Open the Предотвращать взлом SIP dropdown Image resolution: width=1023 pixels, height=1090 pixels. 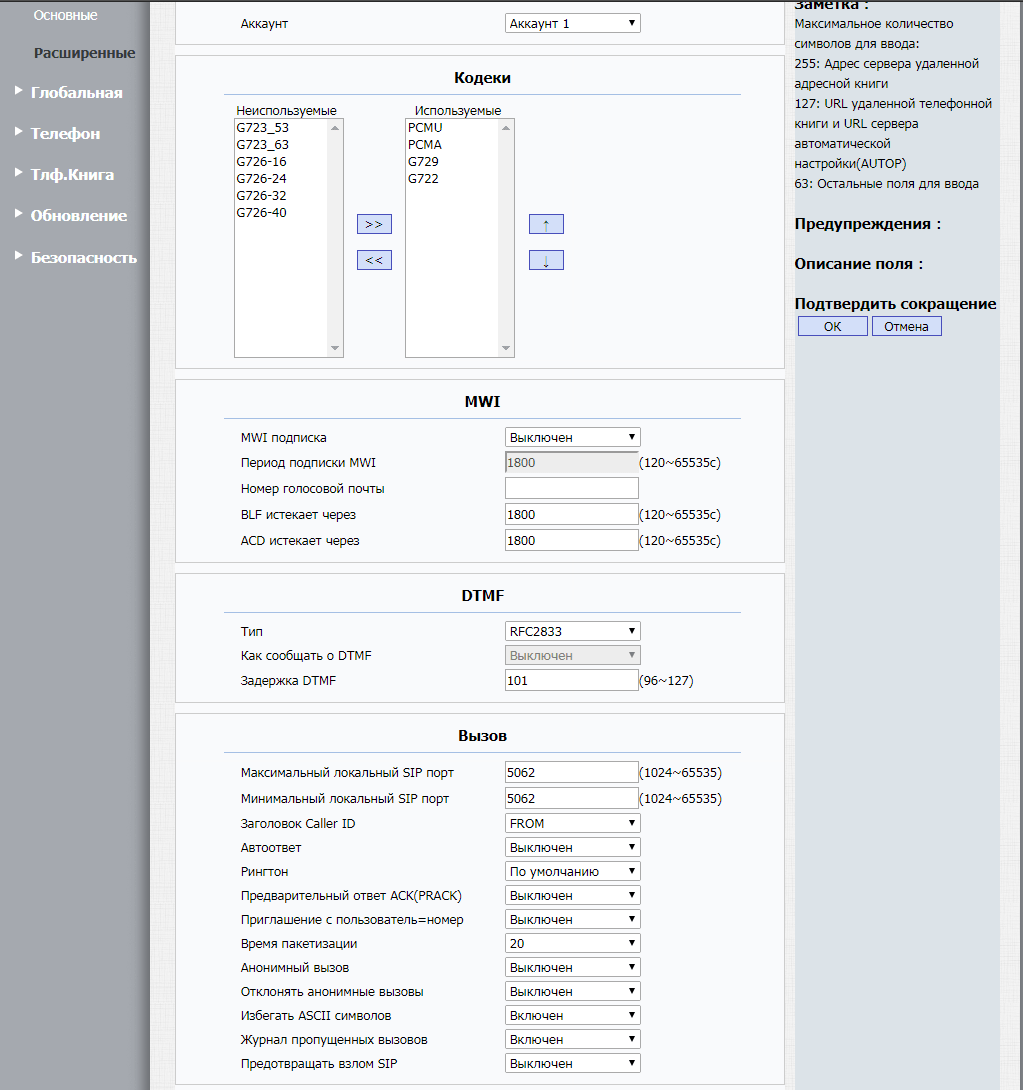[x=573, y=1063]
